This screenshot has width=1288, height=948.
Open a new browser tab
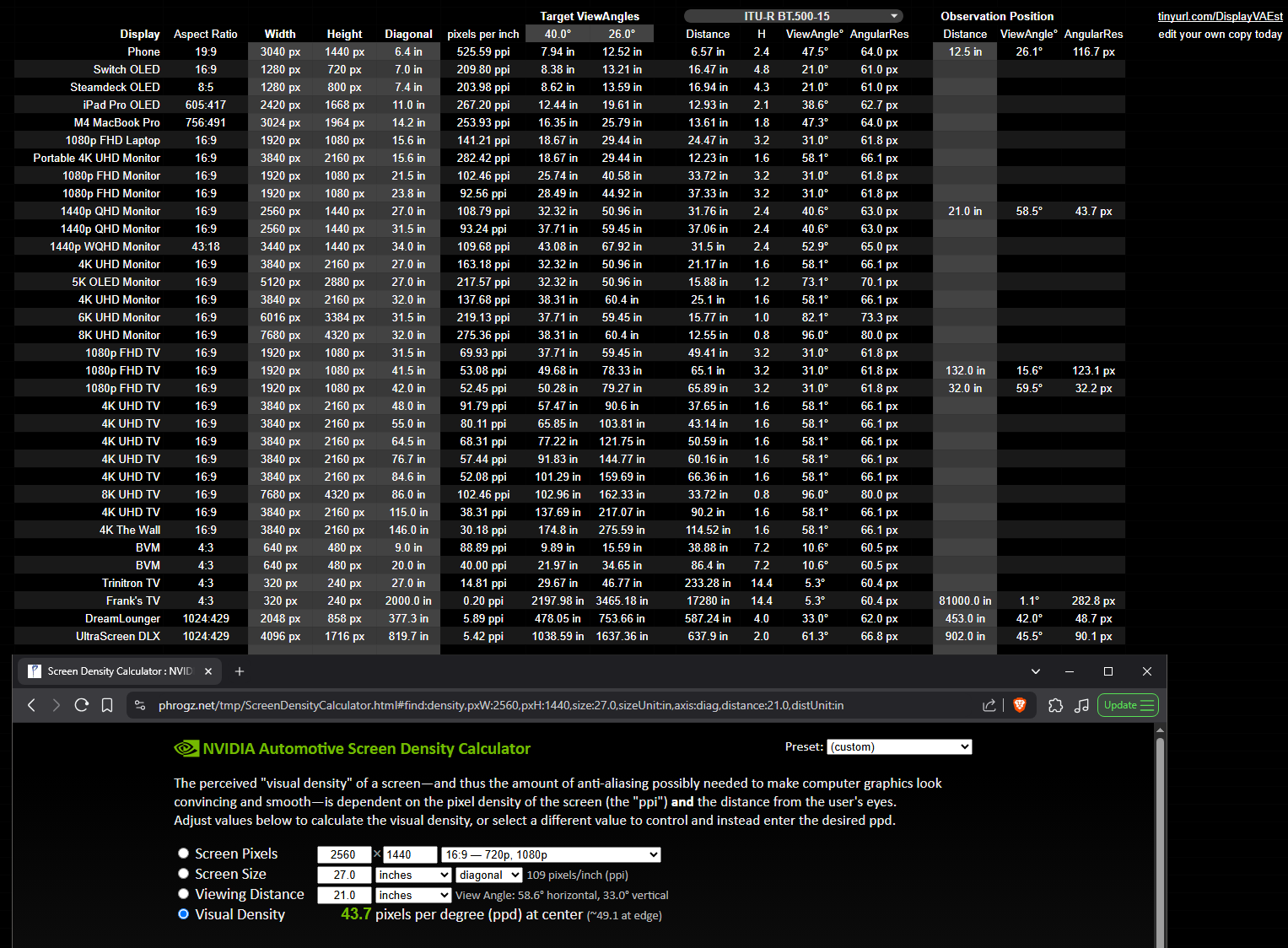click(240, 671)
